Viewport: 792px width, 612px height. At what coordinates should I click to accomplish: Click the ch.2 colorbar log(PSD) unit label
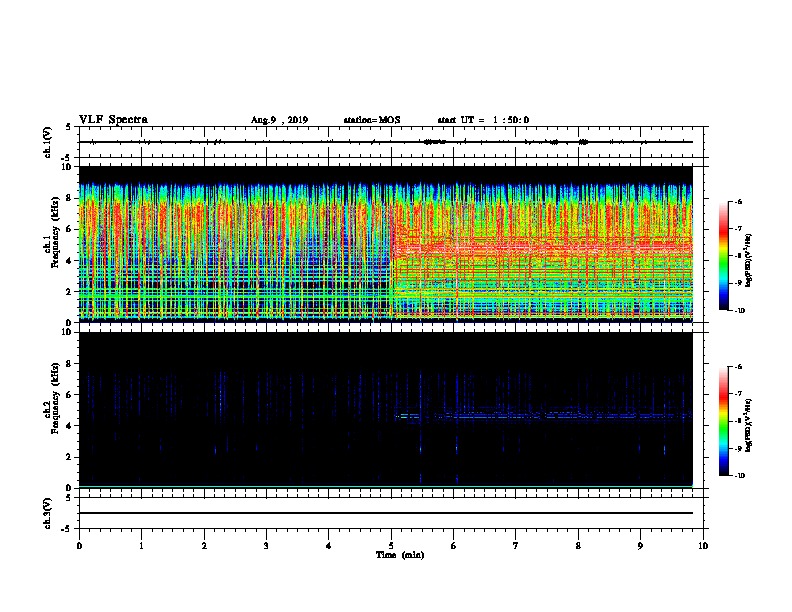tap(748, 426)
